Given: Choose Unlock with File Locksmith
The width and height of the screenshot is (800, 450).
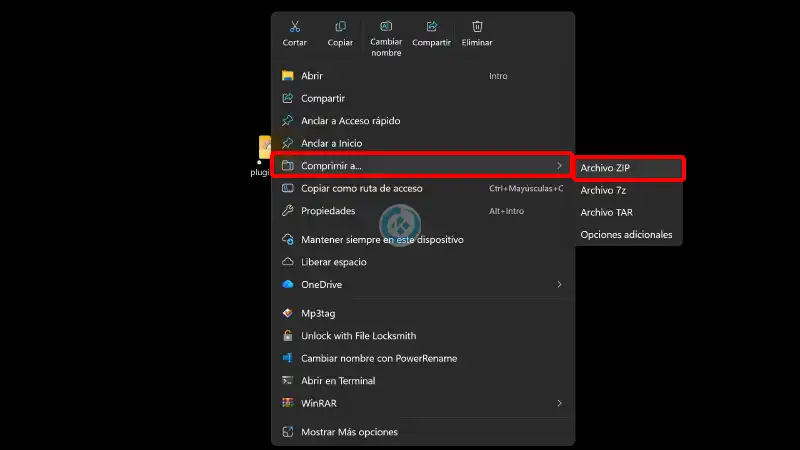Looking at the screenshot, I should 358,336.
